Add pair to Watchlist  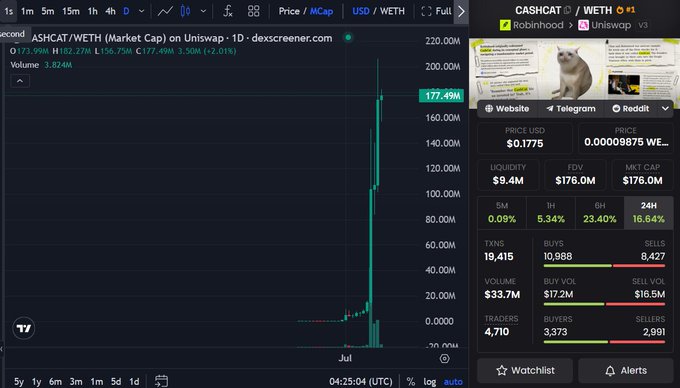click(525, 371)
